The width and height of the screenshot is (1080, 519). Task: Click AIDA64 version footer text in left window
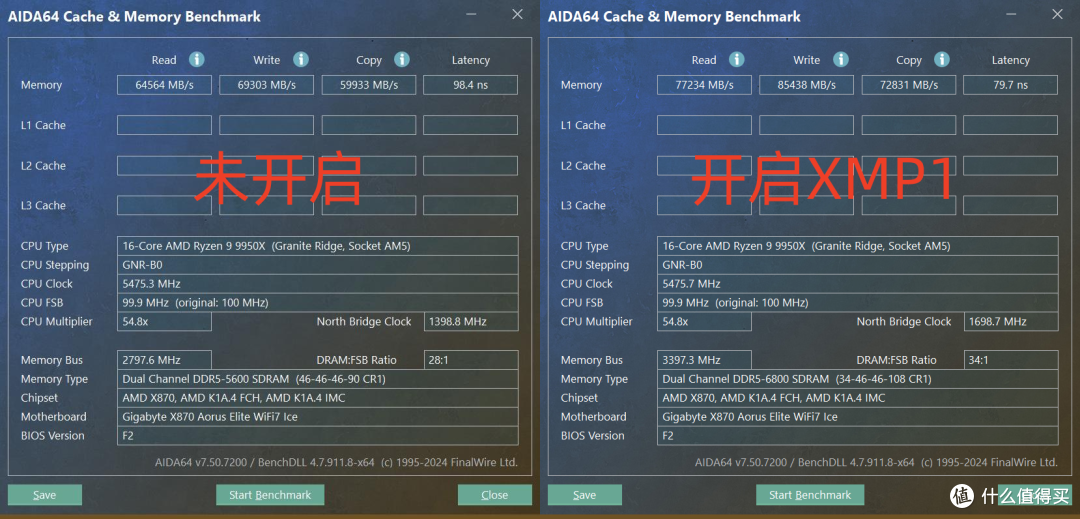(x=336, y=463)
